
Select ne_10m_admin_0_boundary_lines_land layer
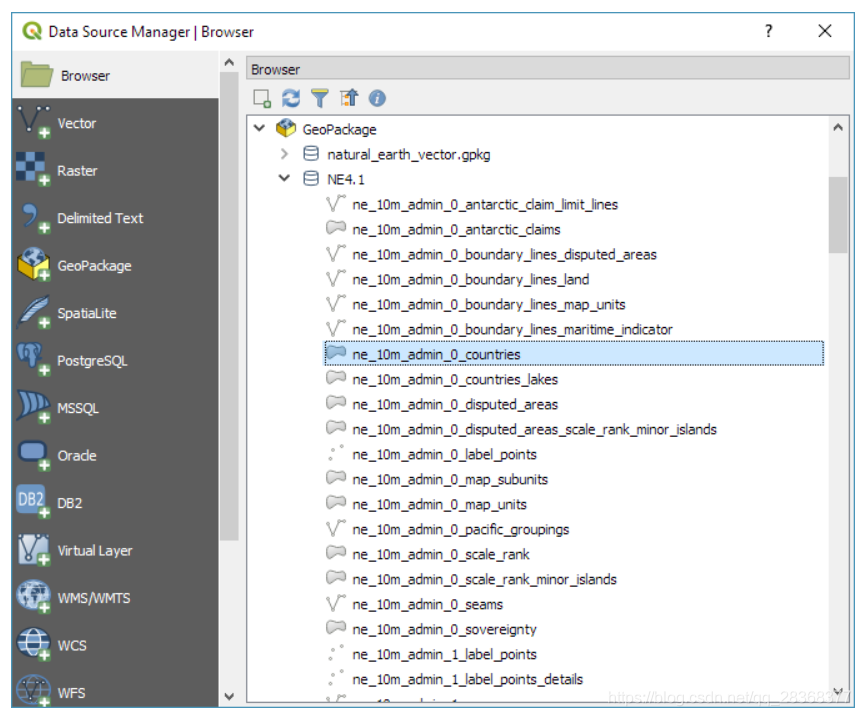click(x=471, y=279)
